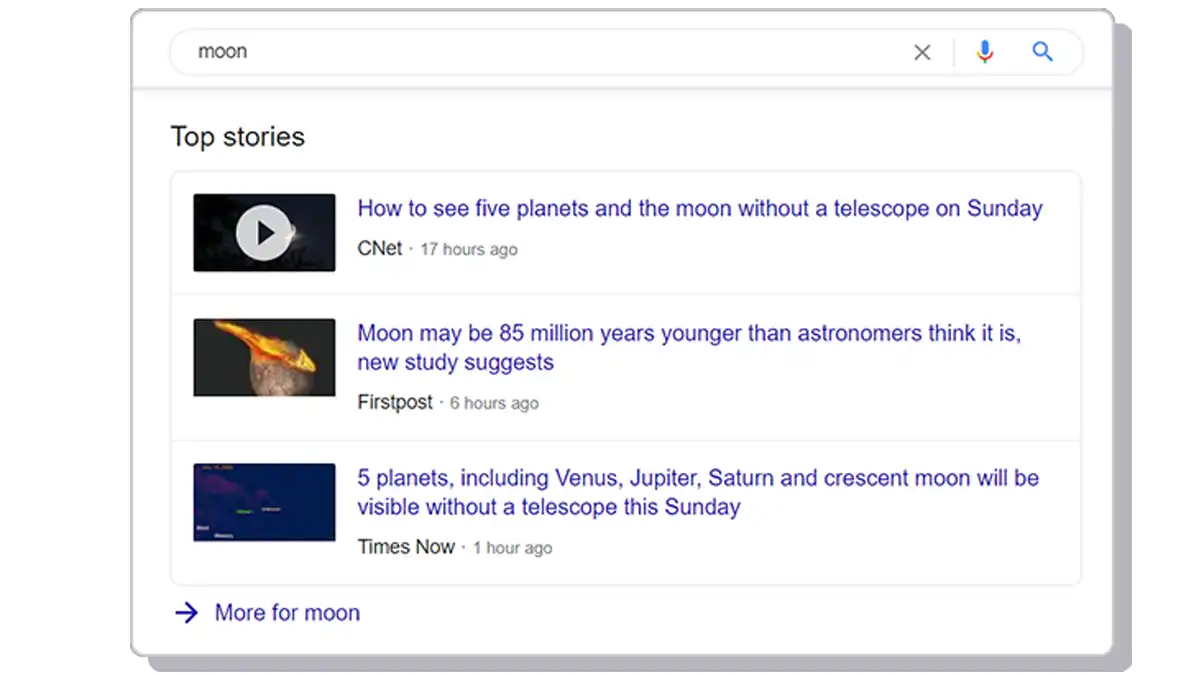The width and height of the screenshot is (1200, 675).
Task: Clear the search box with the X icon
Action: pos(922,52)
